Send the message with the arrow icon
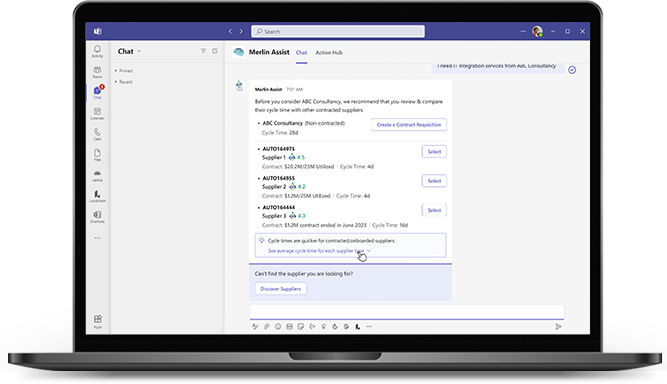 (558, 327)
